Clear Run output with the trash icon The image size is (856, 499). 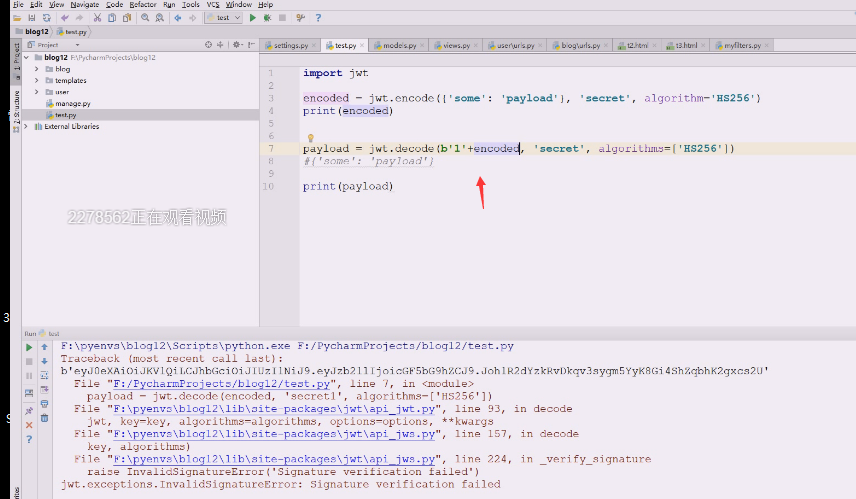44,418
